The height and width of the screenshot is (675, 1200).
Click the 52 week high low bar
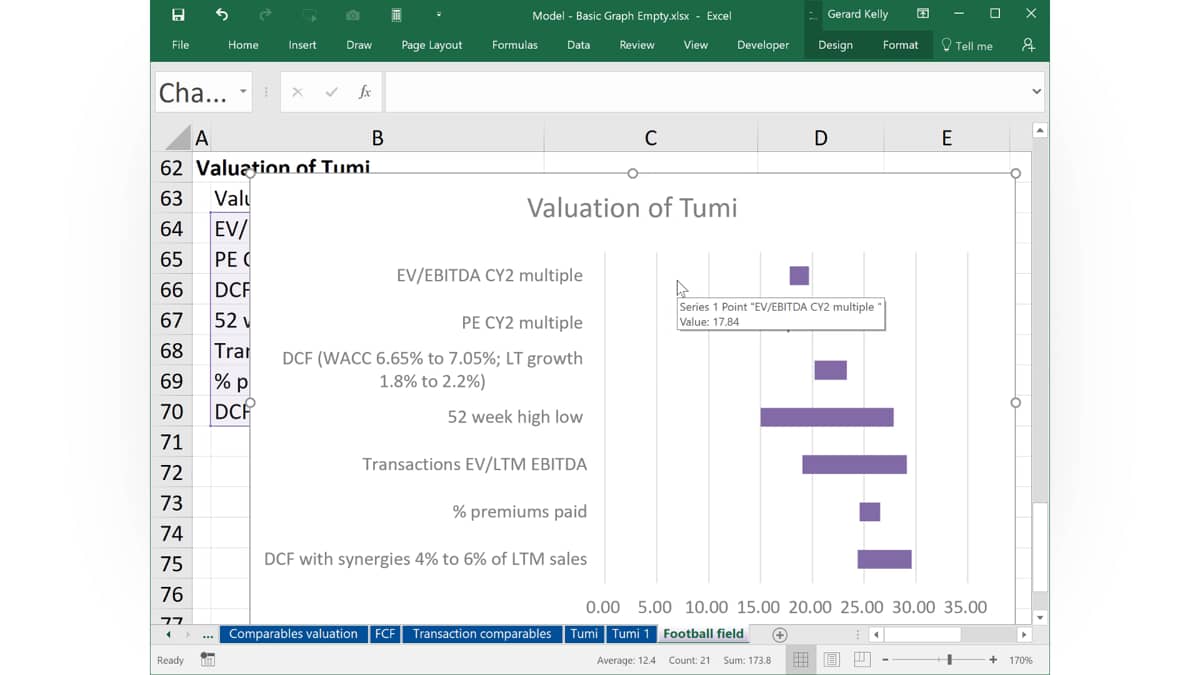(x=827, y=417)
